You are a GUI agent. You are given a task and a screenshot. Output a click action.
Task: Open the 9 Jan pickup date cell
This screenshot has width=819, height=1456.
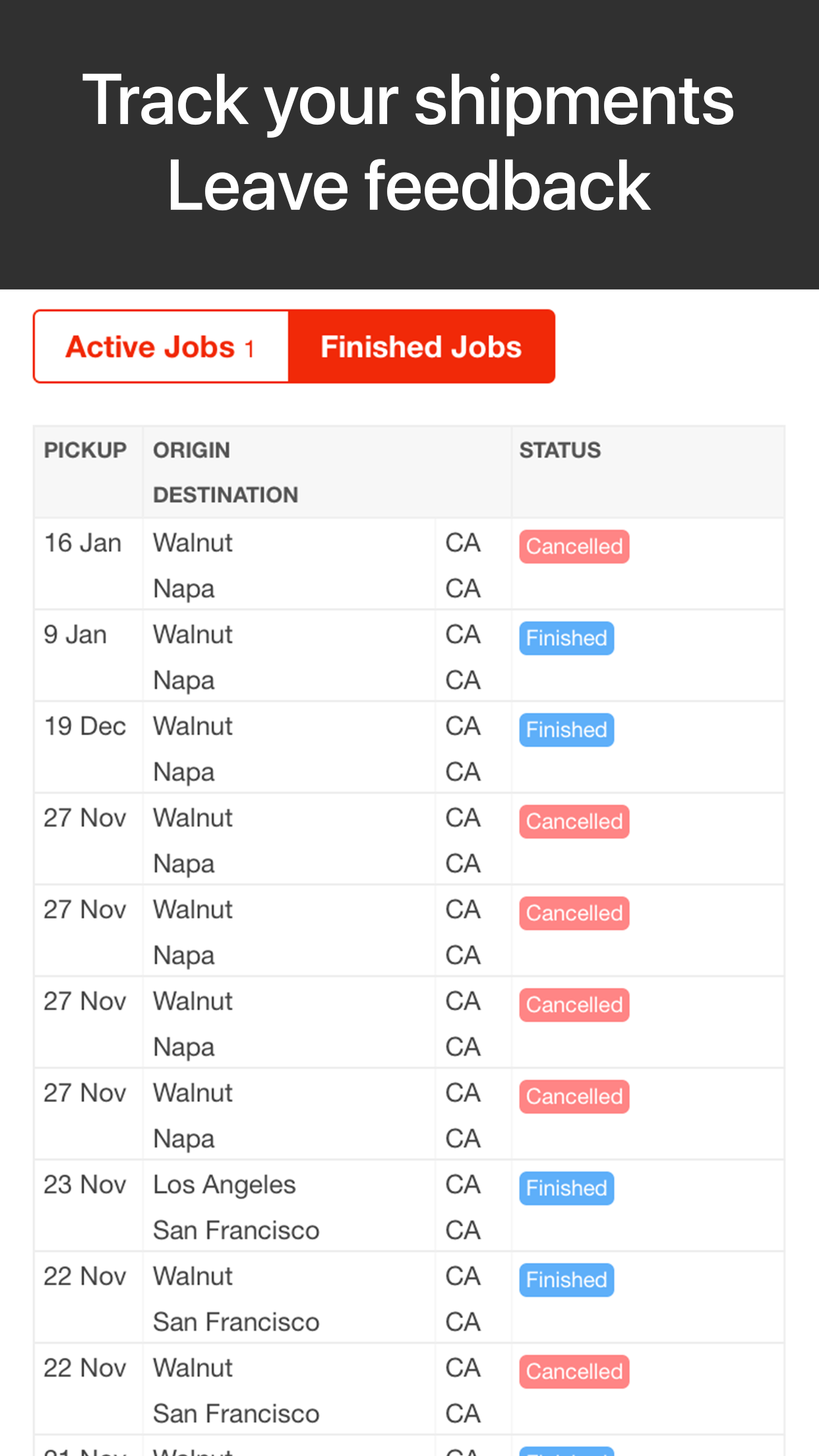75,635
